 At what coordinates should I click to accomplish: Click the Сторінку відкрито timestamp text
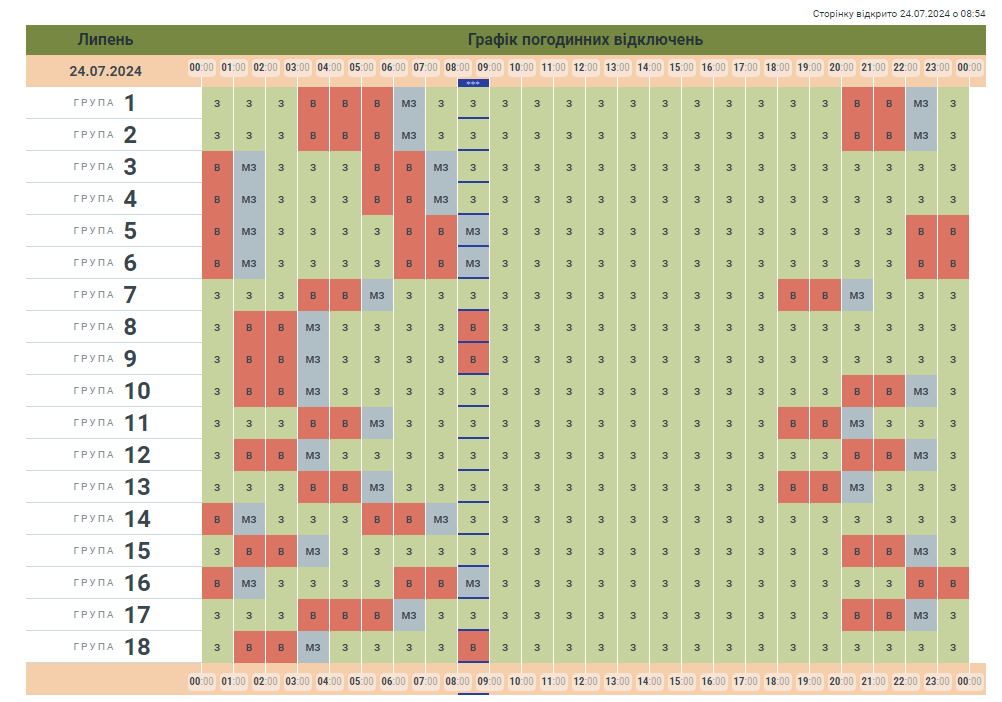[899, 14]
